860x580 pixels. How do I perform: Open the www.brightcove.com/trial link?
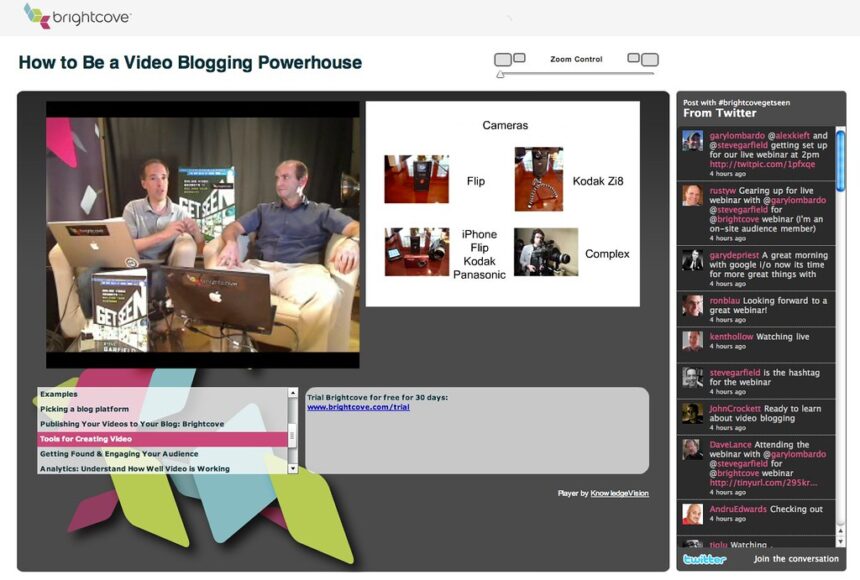click(358, 407)
